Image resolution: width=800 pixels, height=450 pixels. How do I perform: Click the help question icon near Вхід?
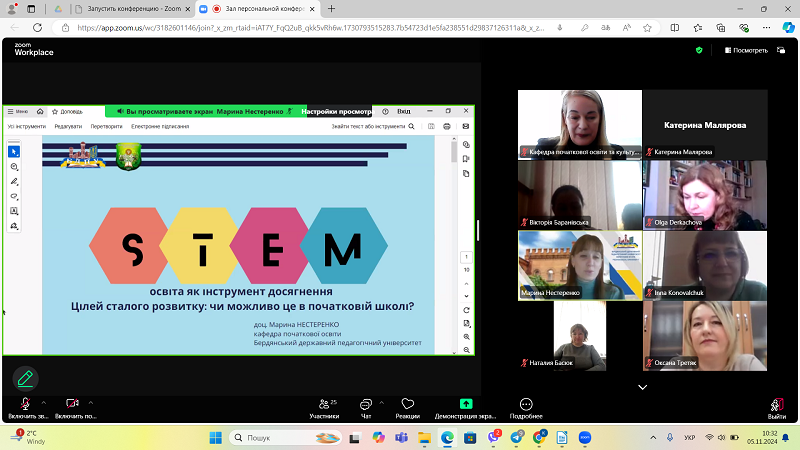coord(386,111)
